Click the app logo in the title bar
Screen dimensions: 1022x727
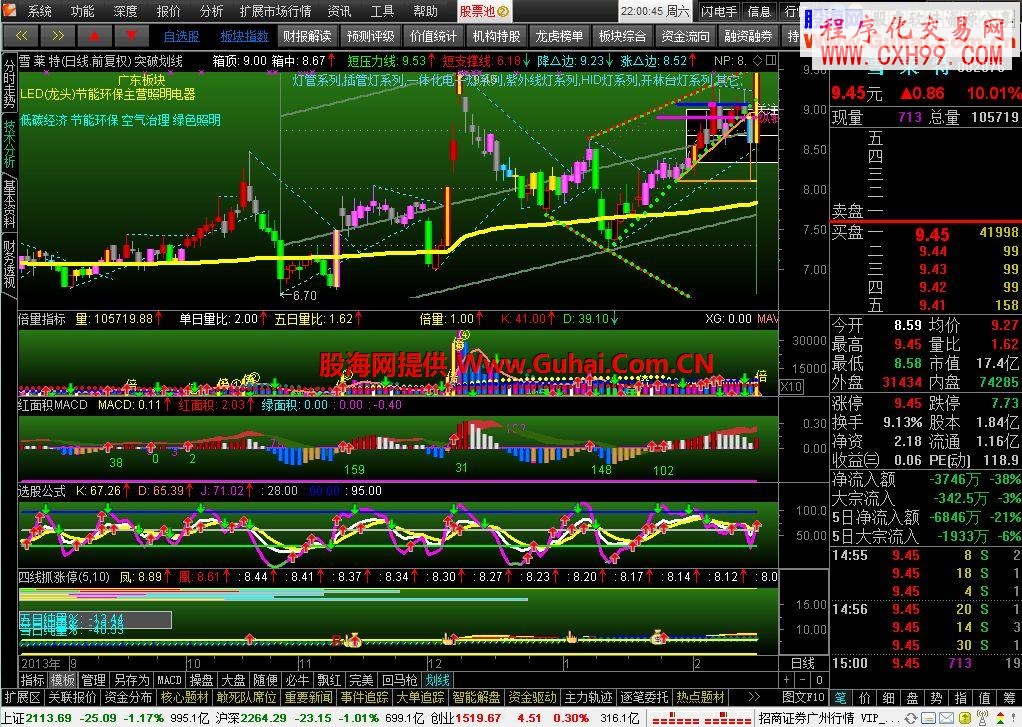(10, 12)
